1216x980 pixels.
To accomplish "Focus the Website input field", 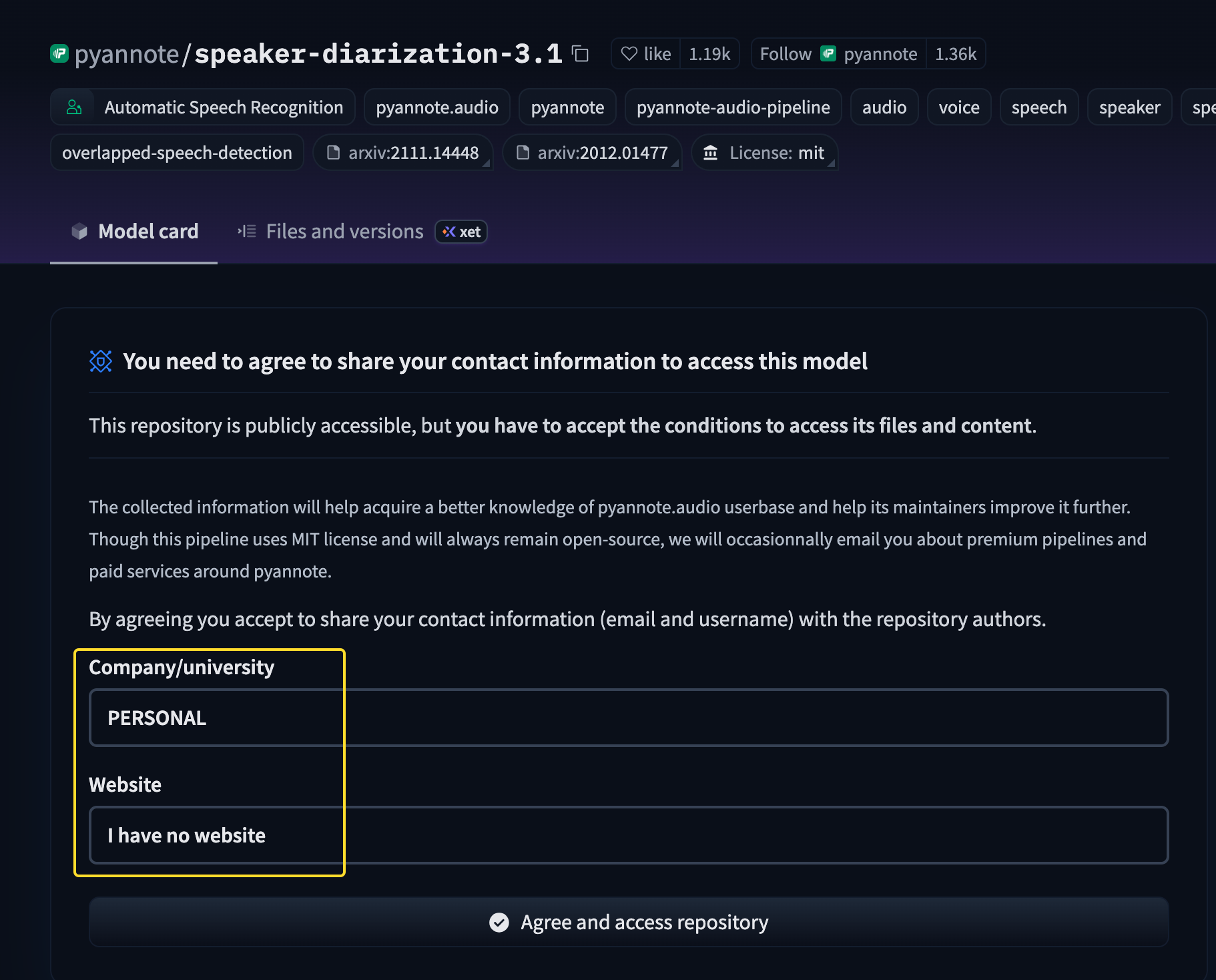I will pos(629,835).
